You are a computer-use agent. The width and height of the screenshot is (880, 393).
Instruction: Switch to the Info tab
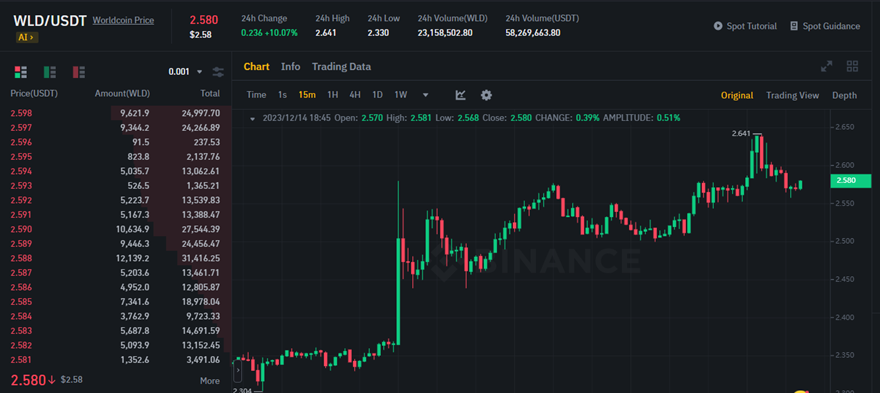291,66
